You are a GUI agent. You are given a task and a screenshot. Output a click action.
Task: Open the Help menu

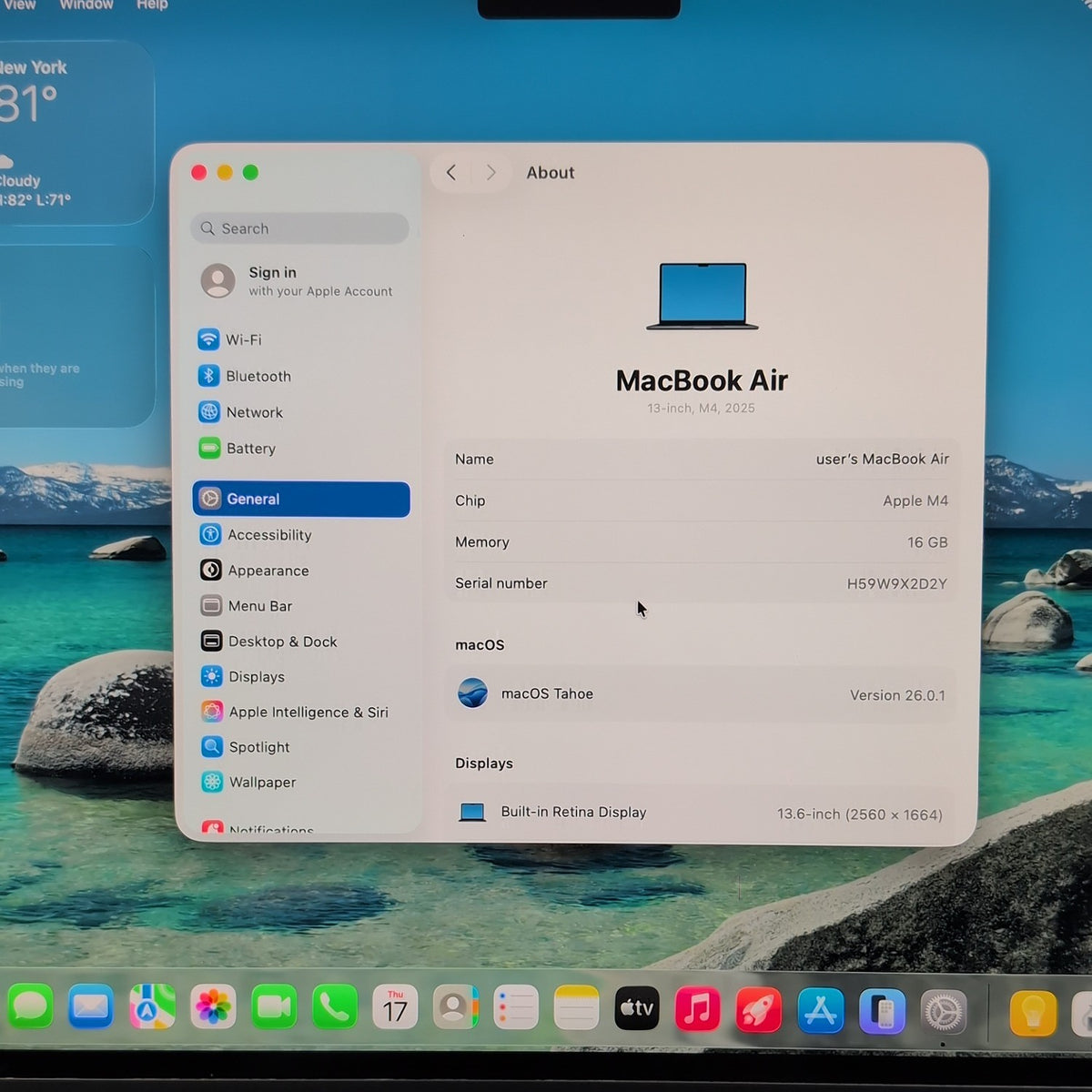[152, 5]
